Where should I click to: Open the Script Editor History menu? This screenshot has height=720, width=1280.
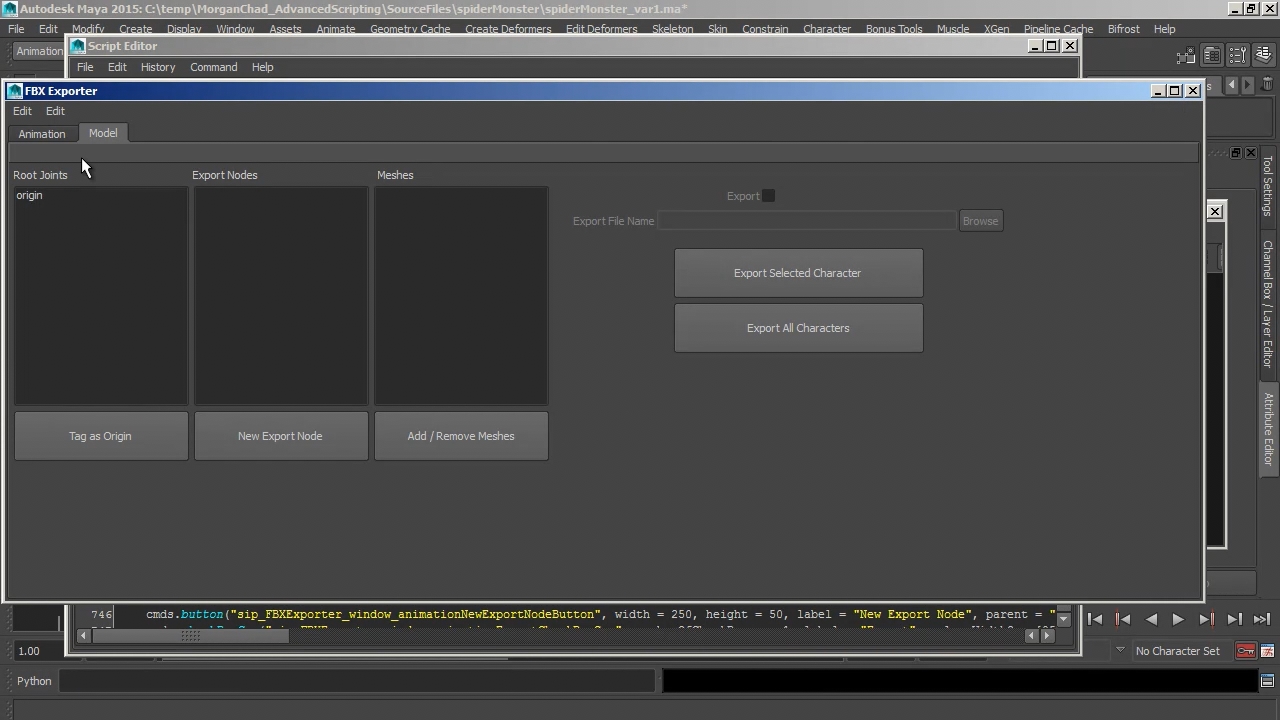[157, 67]
